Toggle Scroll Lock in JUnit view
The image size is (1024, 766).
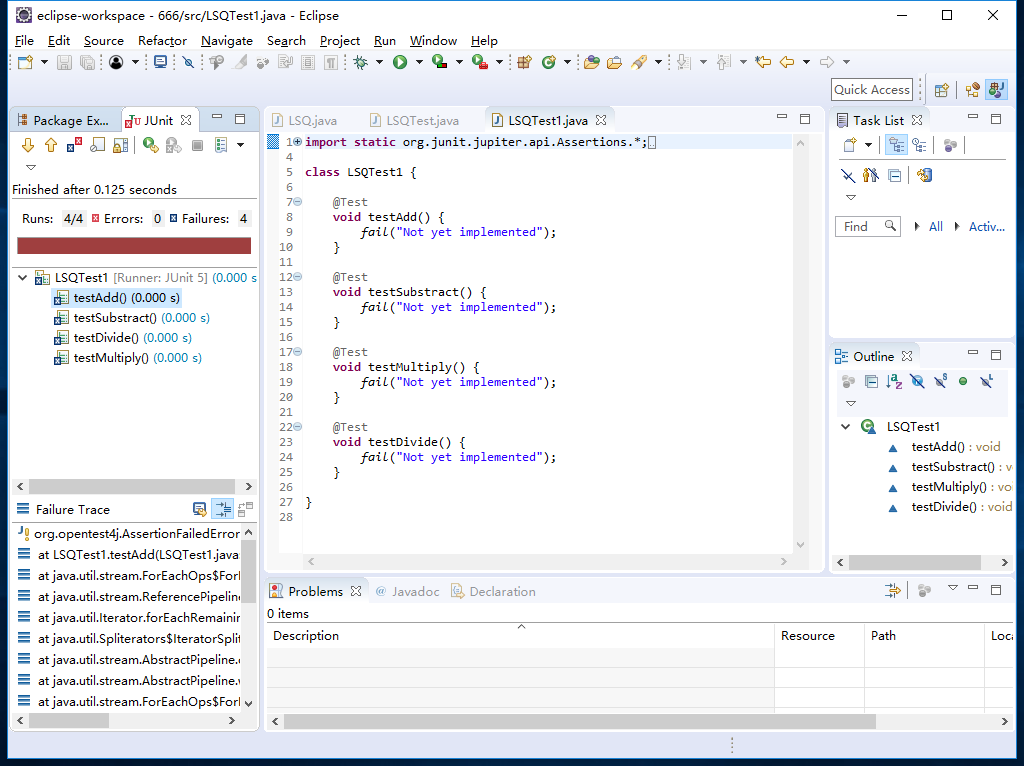(121, 145)
